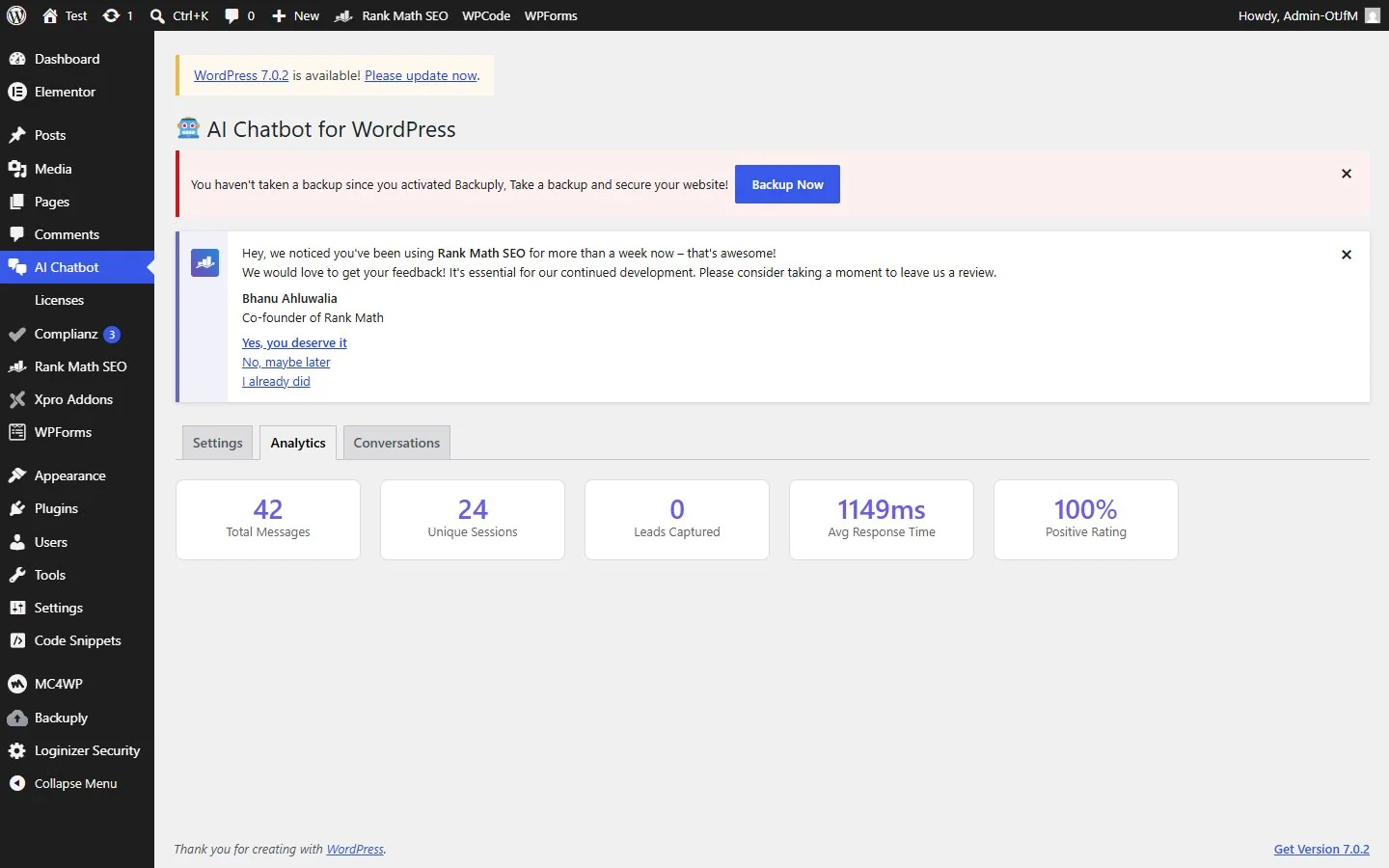
Task: Collapse the admin menu with the arrow icon
Action: [x=16, y=783]
